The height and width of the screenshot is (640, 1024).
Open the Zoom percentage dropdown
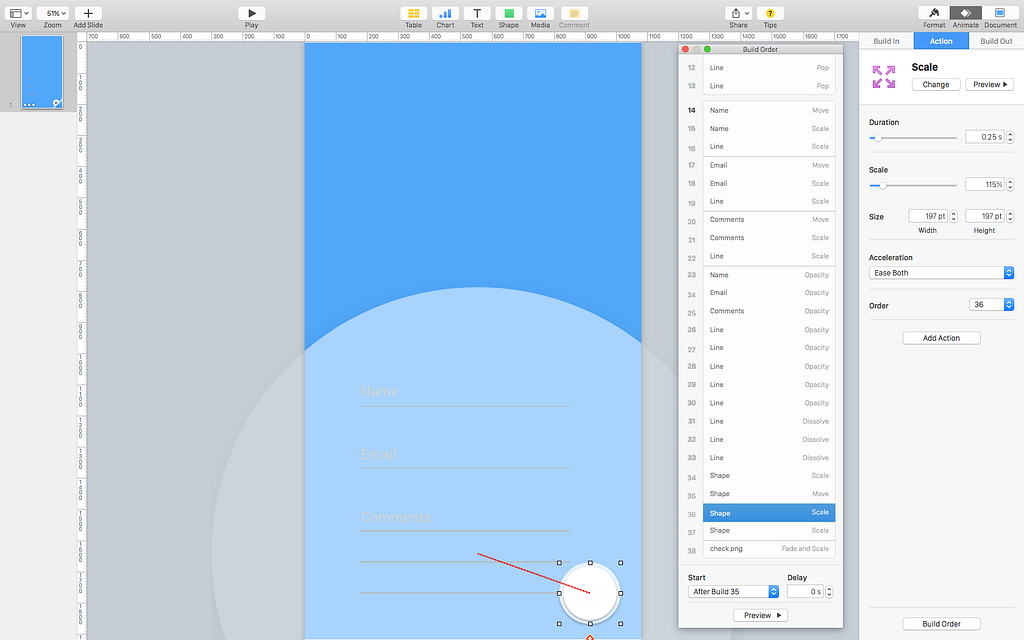52,13
